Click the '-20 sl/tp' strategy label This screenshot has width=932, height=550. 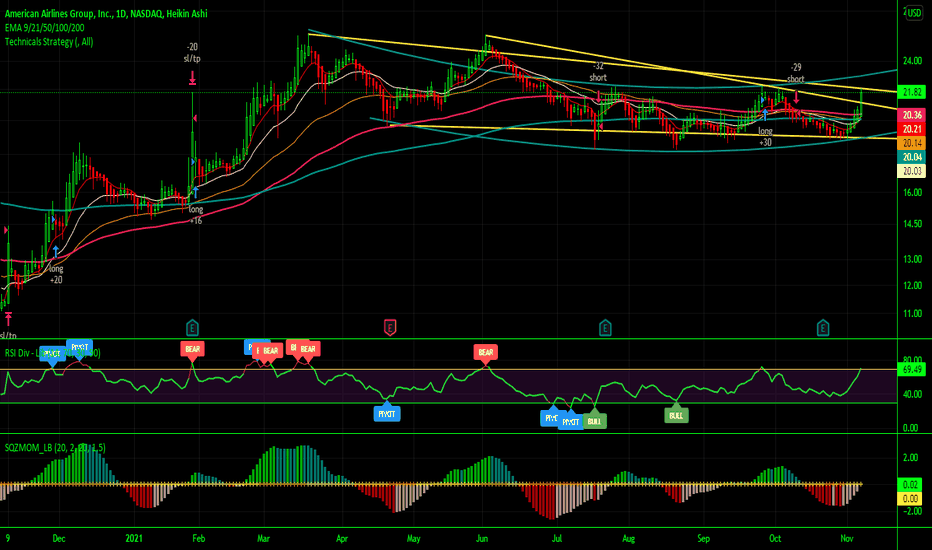tap(192, 53)
